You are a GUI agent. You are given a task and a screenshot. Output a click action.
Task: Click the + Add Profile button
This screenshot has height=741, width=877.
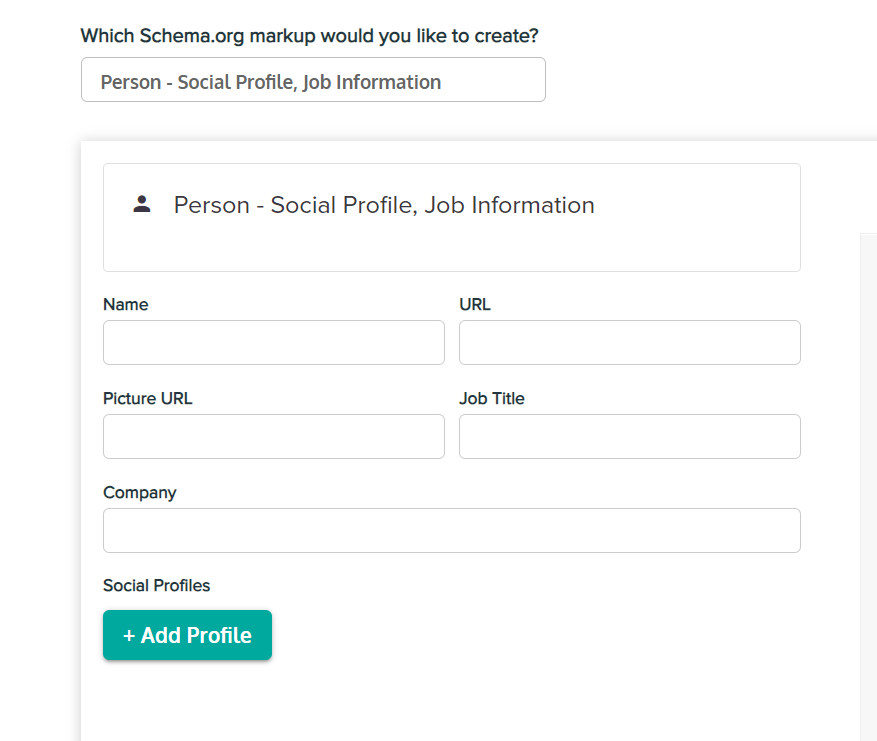click(x=187, y=635)
